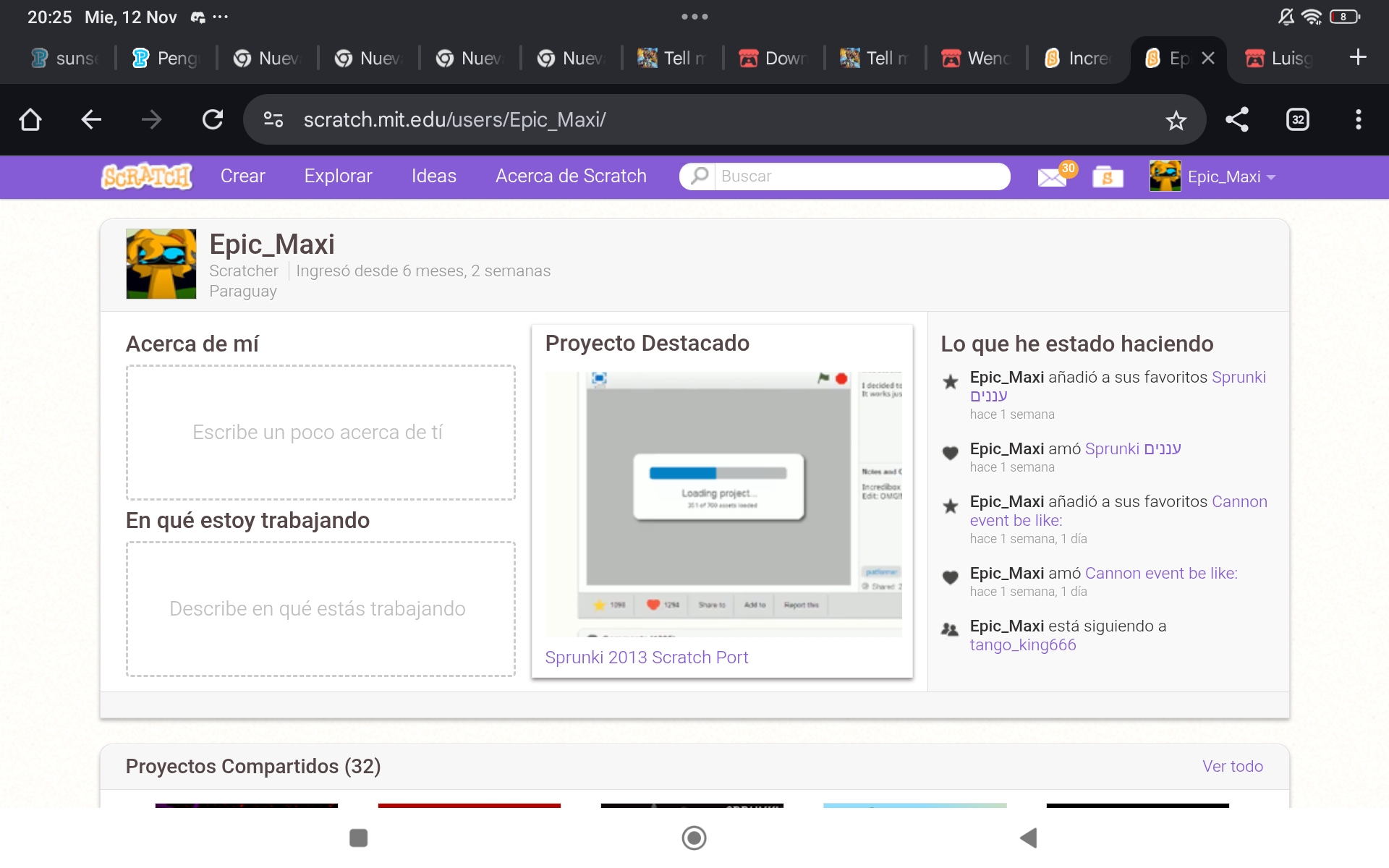Screen dimensions: 1389x868
Task: Reload the page
Action: (x=213, y=120)
